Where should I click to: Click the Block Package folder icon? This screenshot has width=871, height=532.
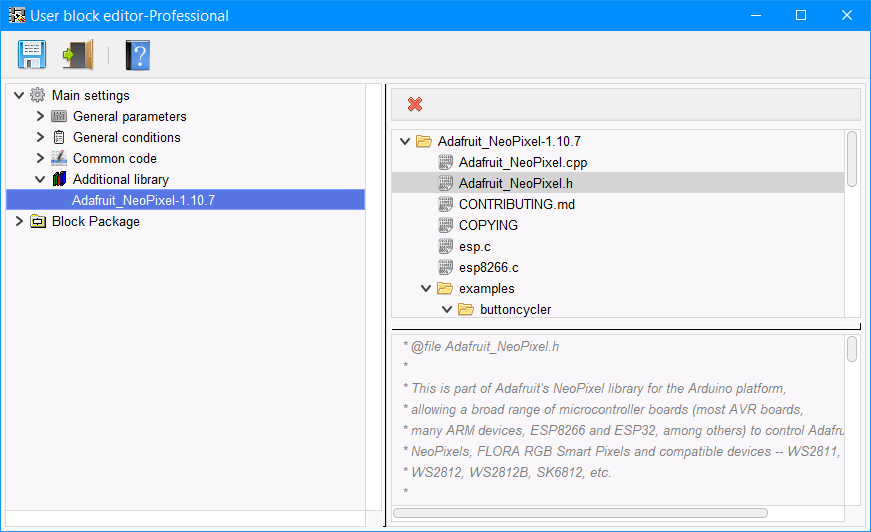tap(38, 221)
